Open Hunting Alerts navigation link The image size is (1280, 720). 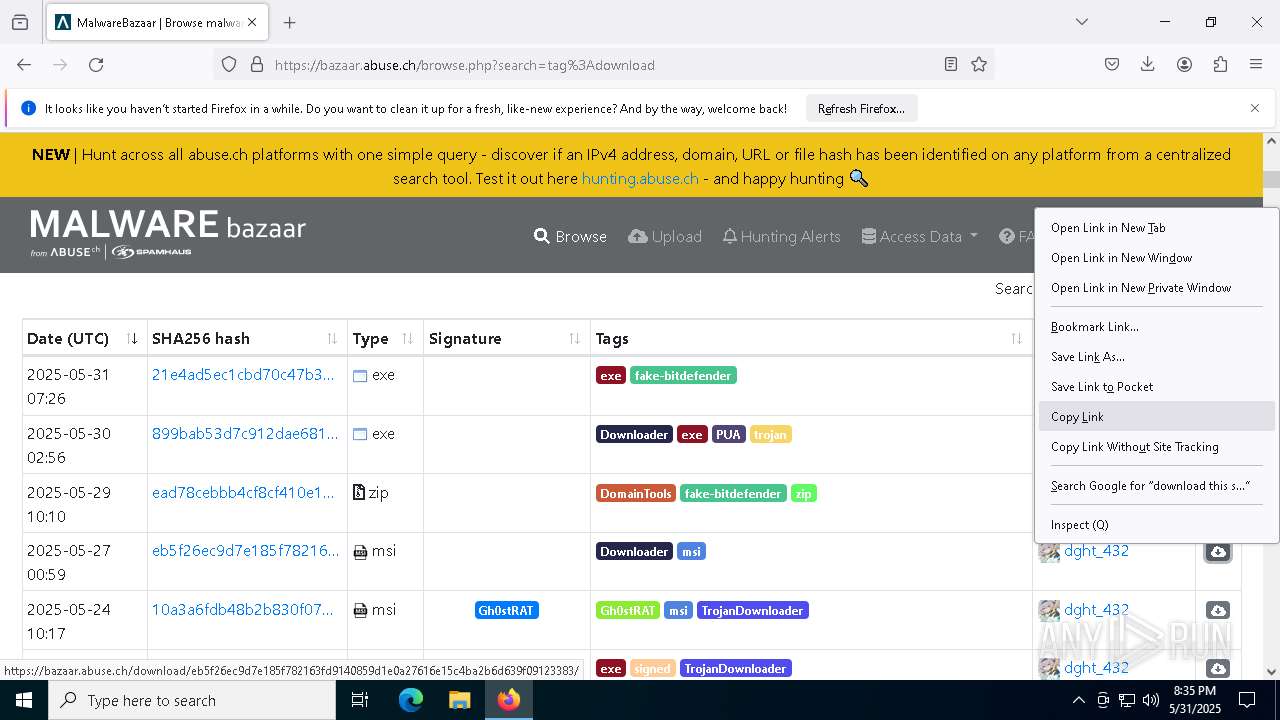(x=782, y=236)
